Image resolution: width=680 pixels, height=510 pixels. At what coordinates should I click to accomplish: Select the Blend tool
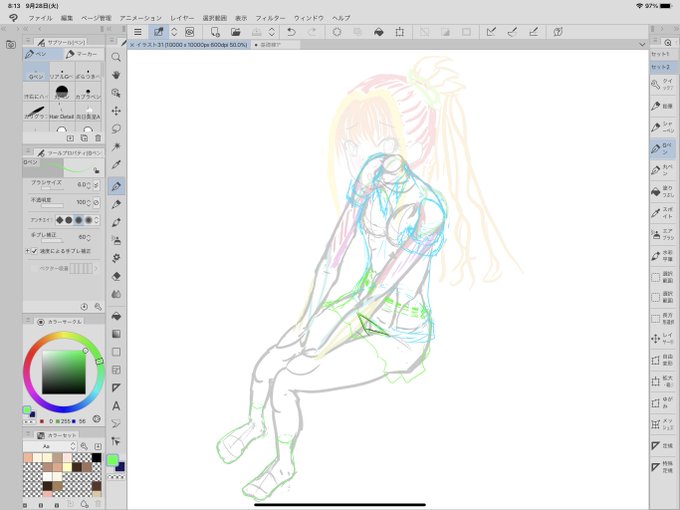click(x=116, y=294)
